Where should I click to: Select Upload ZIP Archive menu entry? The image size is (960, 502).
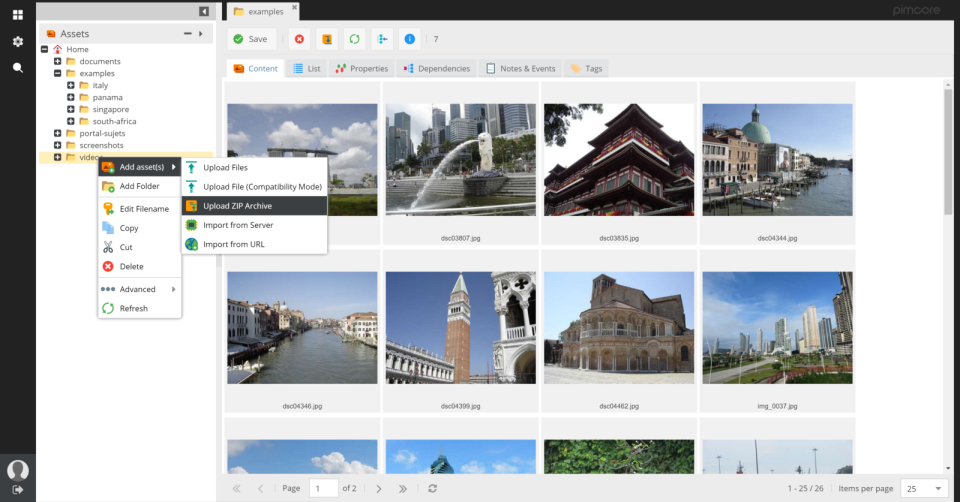coord(237,206)
